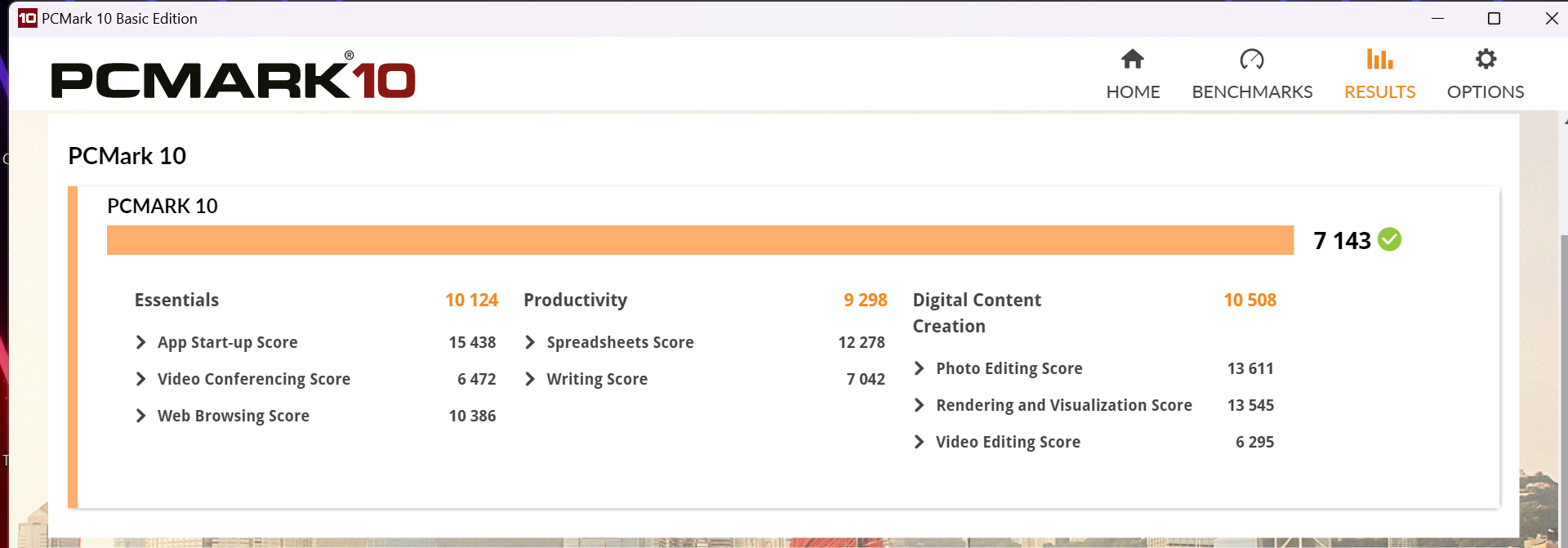Viewport: 1568px width, 548px height.
Task: Expand Video Editing Score details
Action: pyautogui.click(x=919, y=442)
